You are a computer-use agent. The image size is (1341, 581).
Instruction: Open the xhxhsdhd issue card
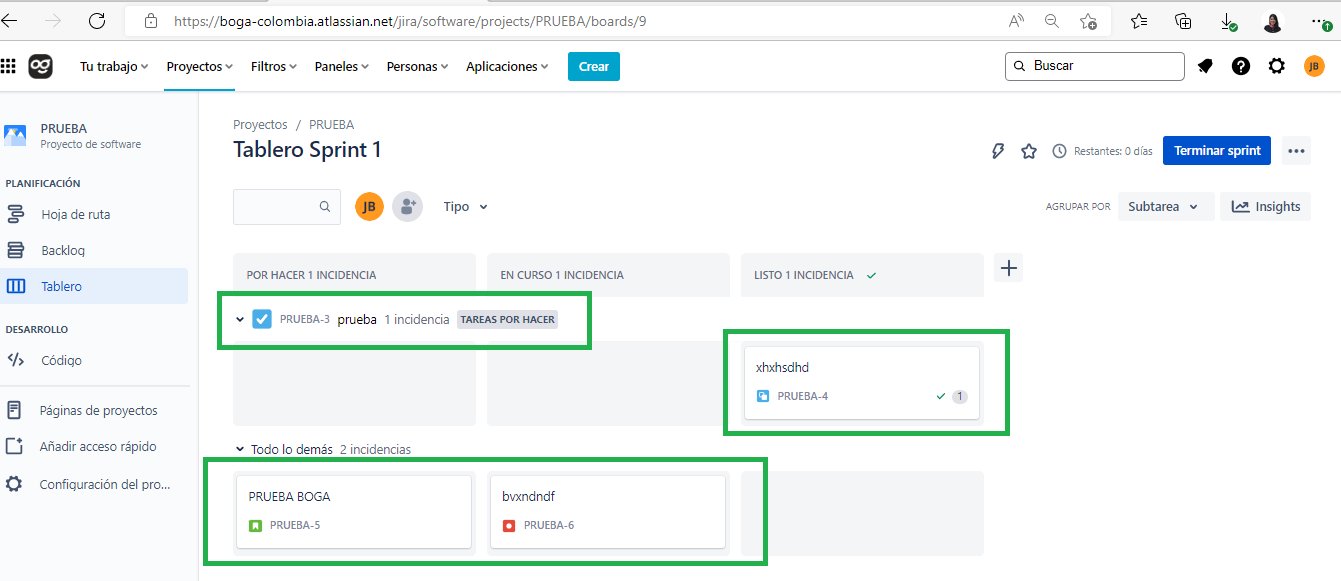pos(862,382)
